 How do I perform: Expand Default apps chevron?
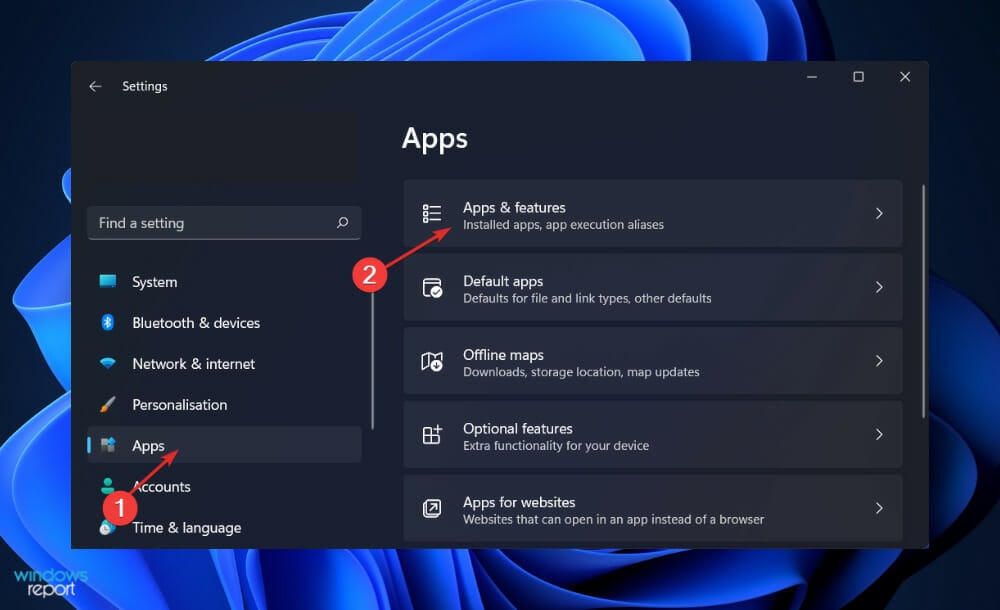pos(879,287)
